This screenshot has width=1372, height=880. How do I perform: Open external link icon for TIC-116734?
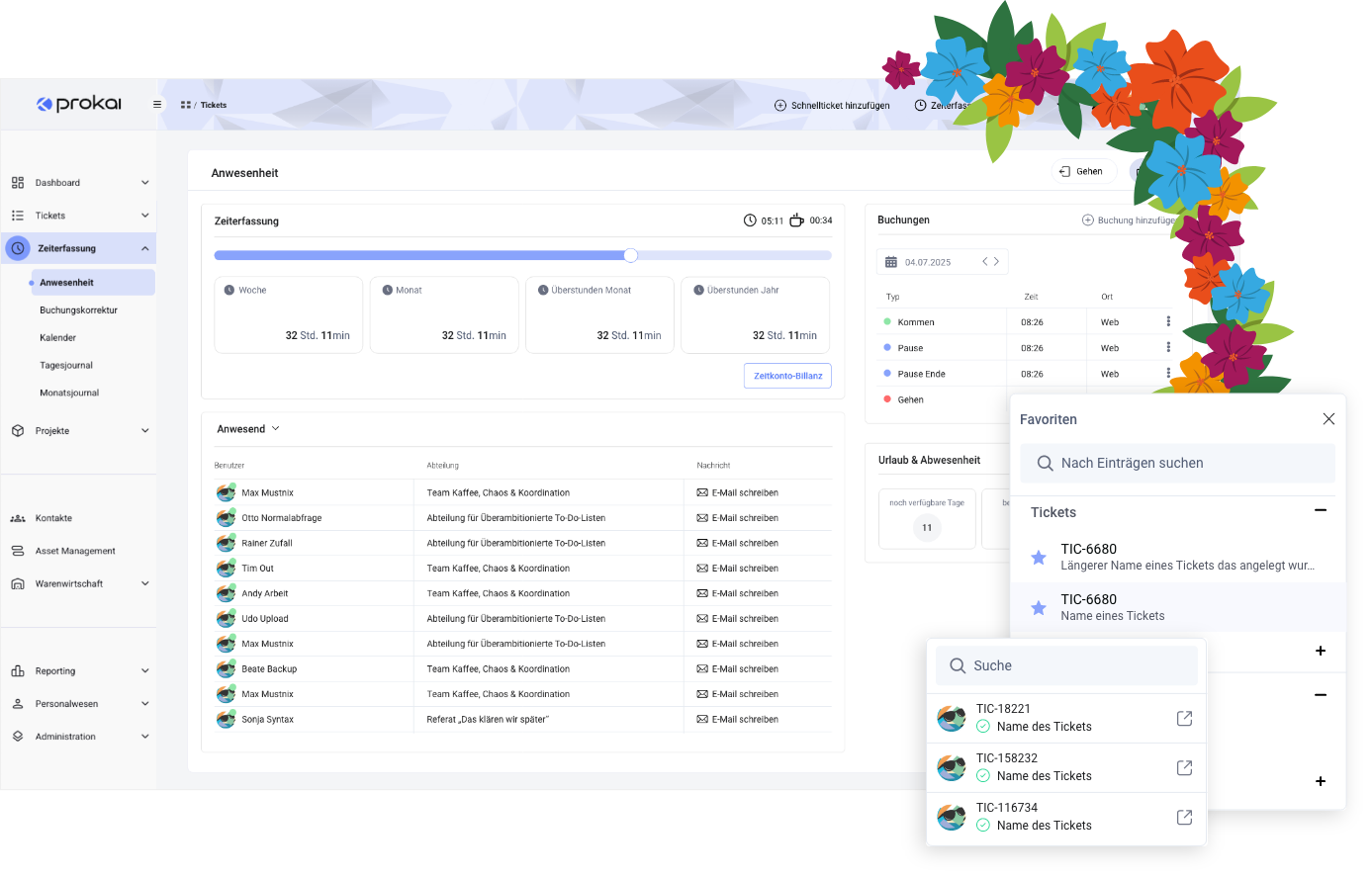[1184, 817]
